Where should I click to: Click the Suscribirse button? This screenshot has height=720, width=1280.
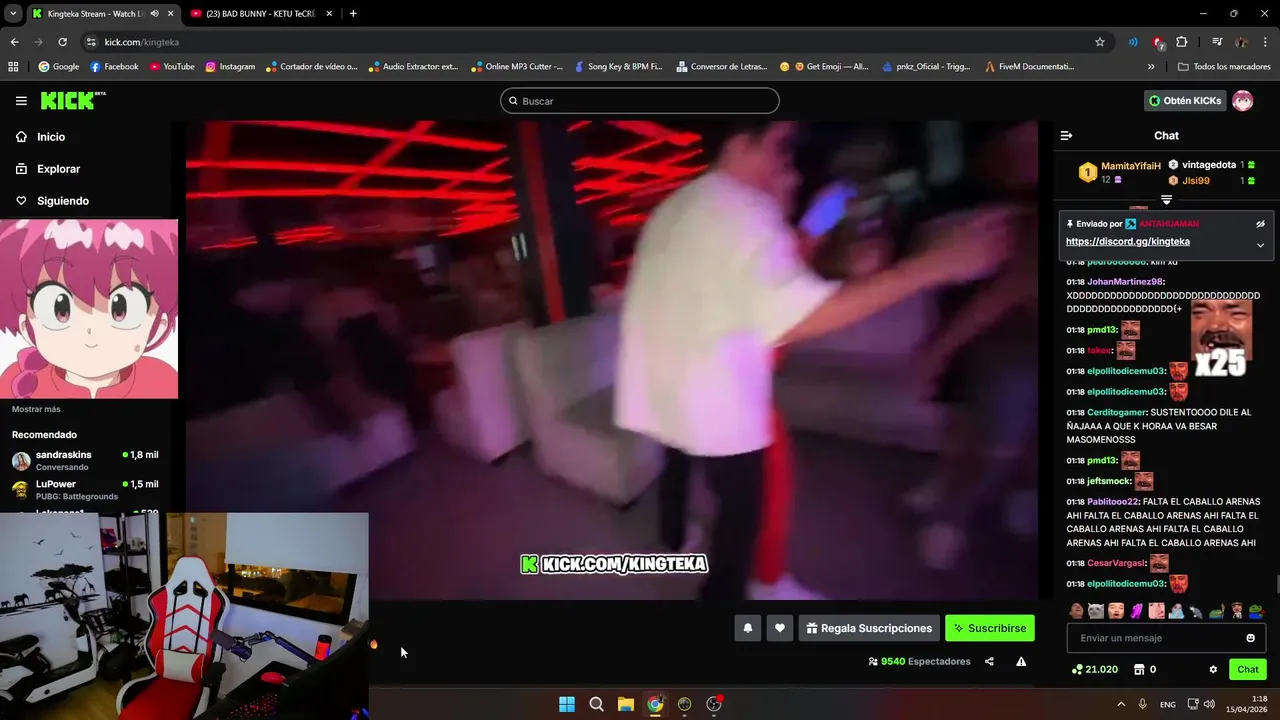coord(990,628)
